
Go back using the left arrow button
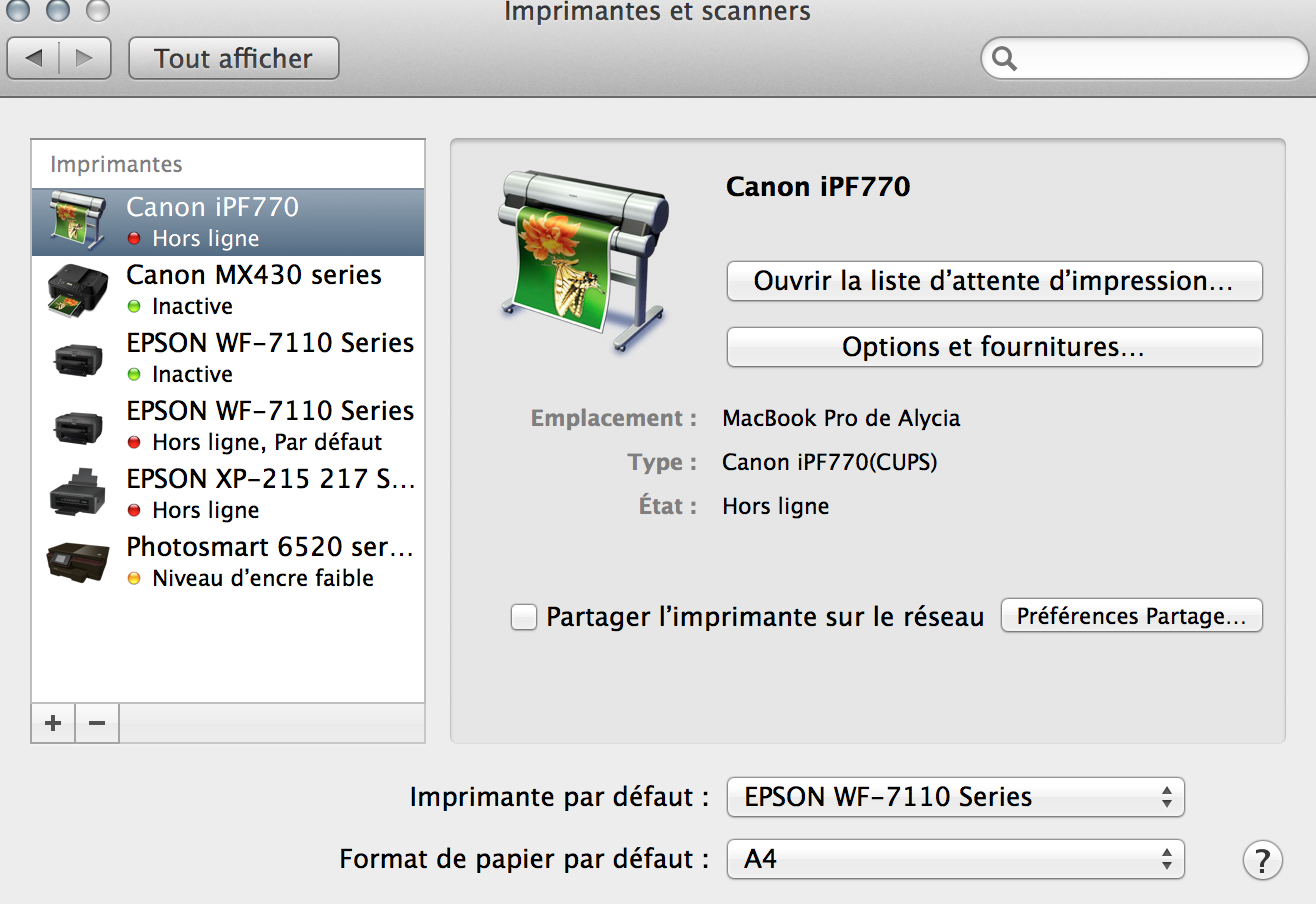(x=34, y=58)
